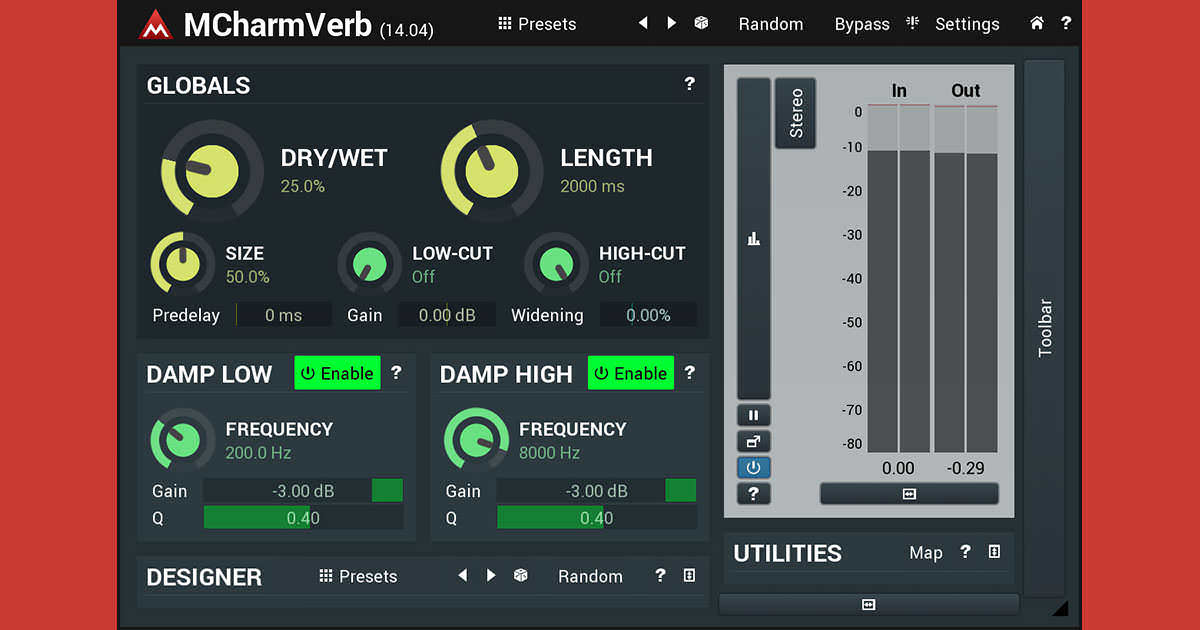This screenshot has height=630, width=1200.
Task: Toggle the Bypass button
Action: [x=862, y=24]
